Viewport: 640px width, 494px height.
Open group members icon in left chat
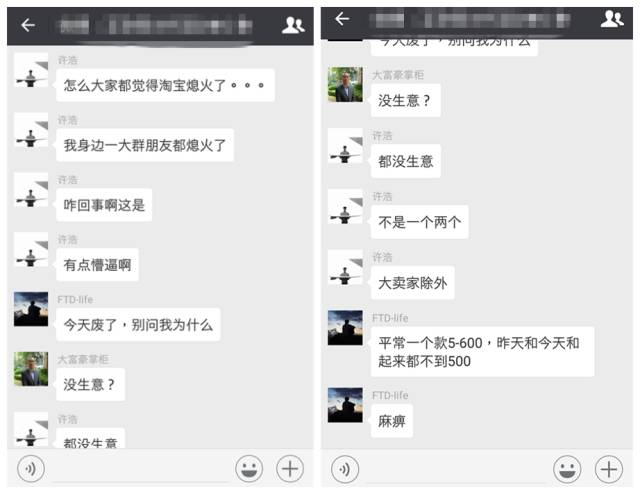293,25
